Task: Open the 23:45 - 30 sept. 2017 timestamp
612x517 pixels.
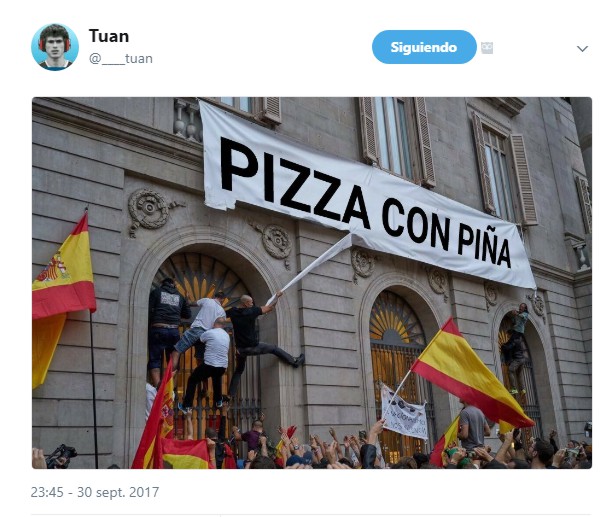Action: point(95,492)
